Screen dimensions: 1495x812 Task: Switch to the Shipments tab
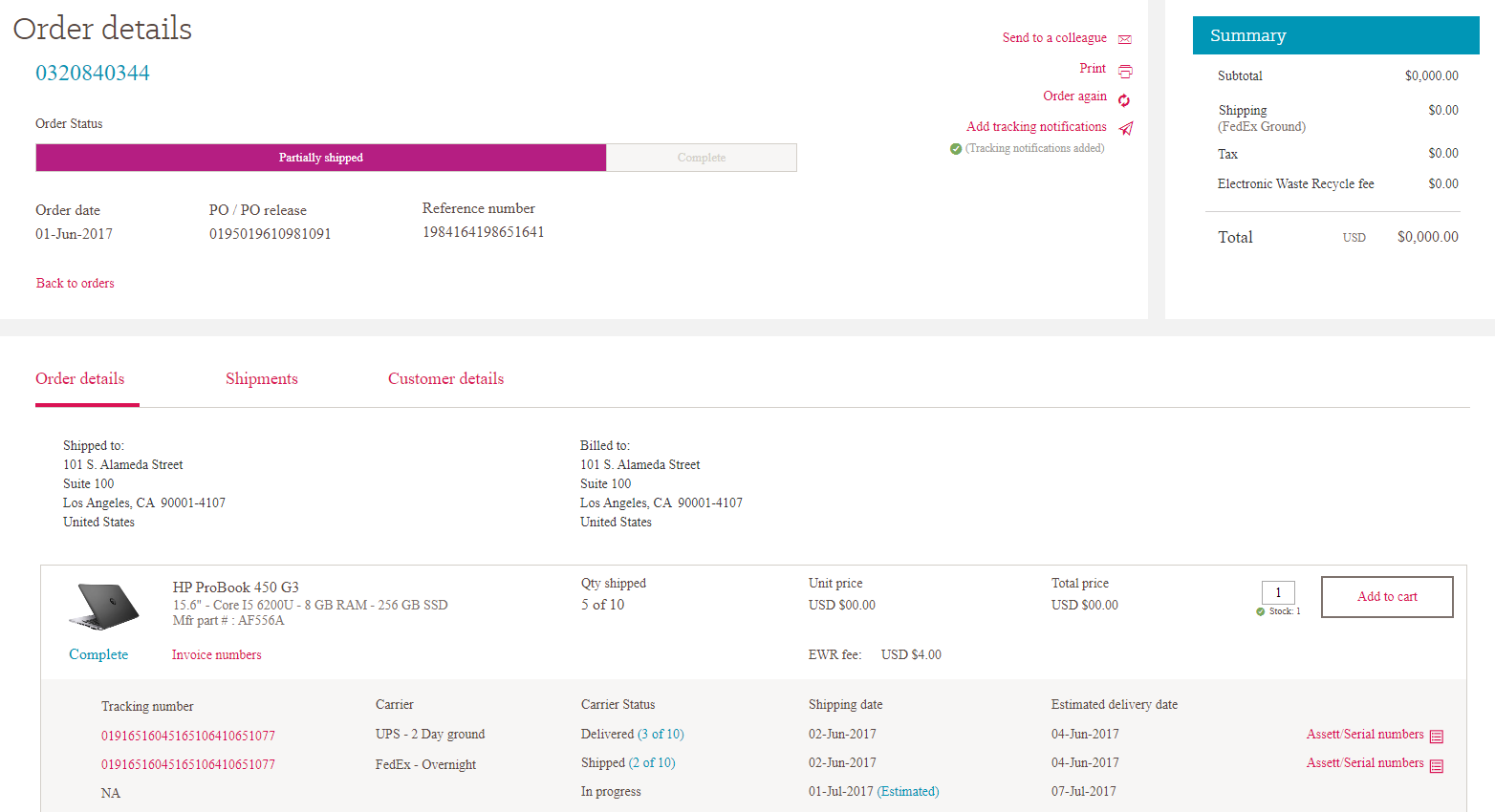(261, 379)
